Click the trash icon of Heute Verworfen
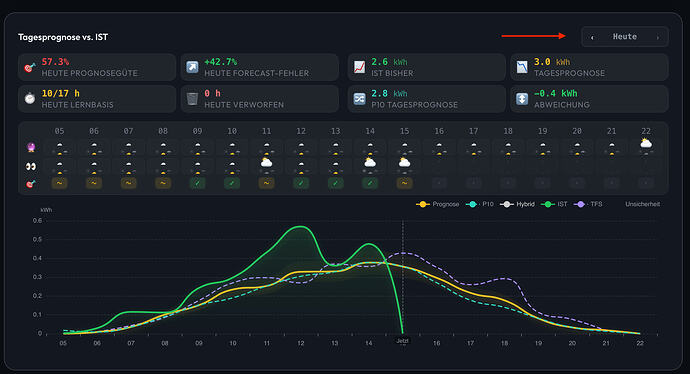The height and width of the screenshot is (374, 690). (192, 99)
